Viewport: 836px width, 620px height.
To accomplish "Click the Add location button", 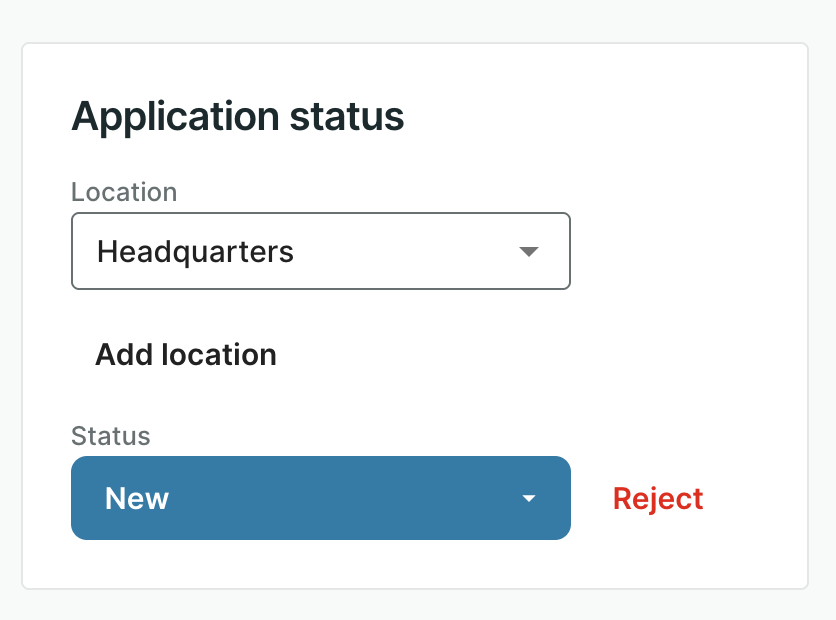I will pyautogui.click(x=186, y=355).
